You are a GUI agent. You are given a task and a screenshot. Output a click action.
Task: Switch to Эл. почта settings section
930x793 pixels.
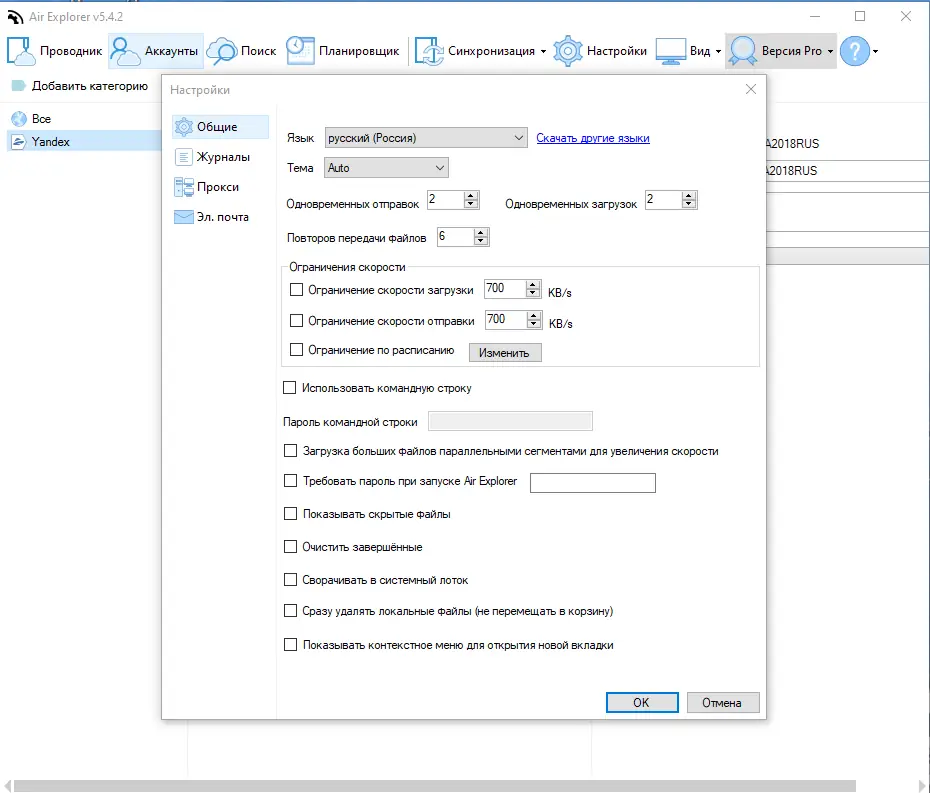221,217
